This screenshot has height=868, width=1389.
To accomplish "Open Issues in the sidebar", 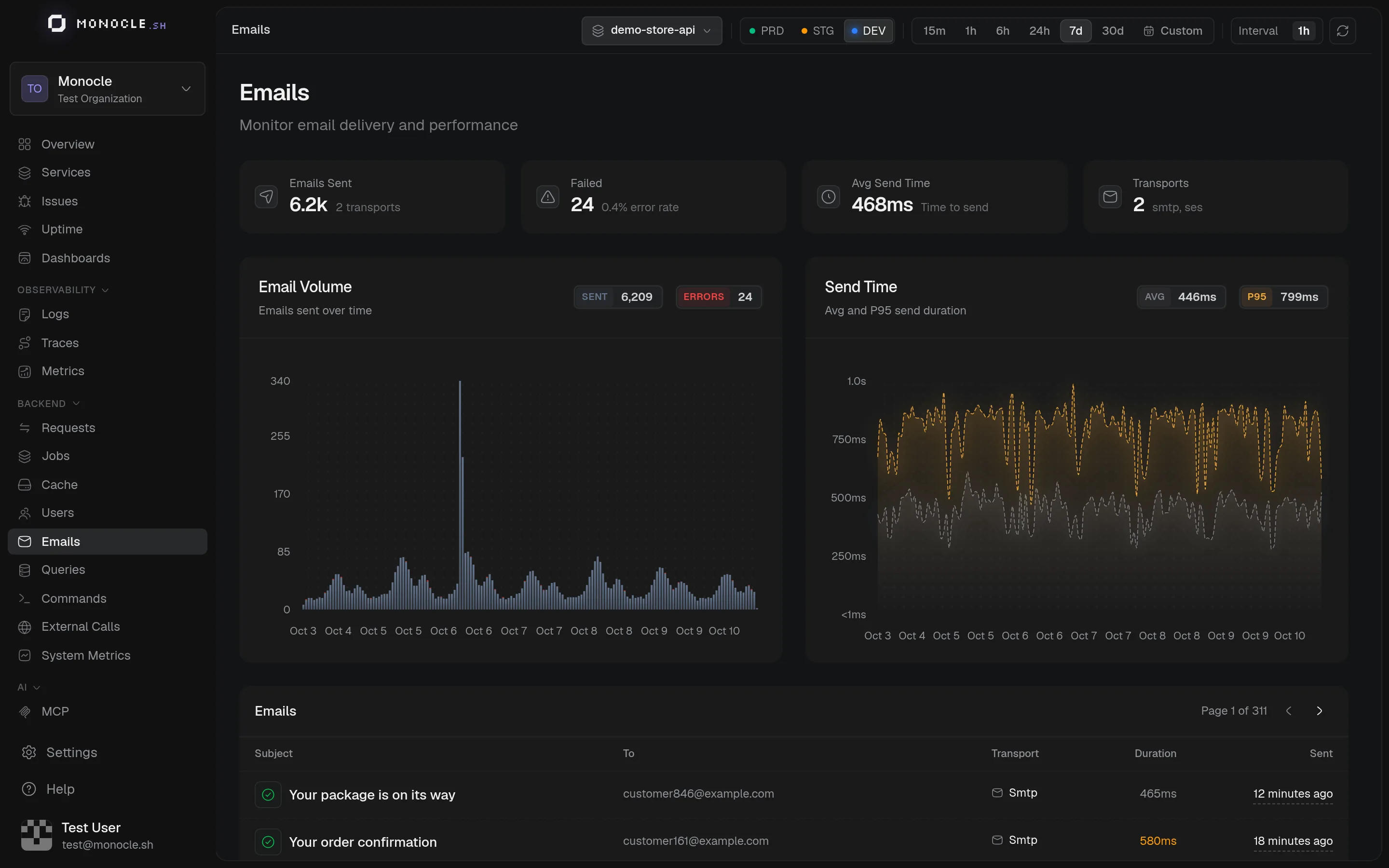I will [108, 201].
